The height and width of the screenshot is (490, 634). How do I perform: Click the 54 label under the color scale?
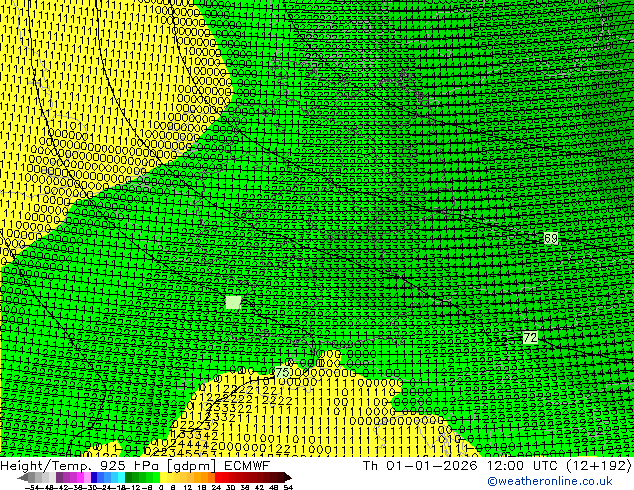288,488
